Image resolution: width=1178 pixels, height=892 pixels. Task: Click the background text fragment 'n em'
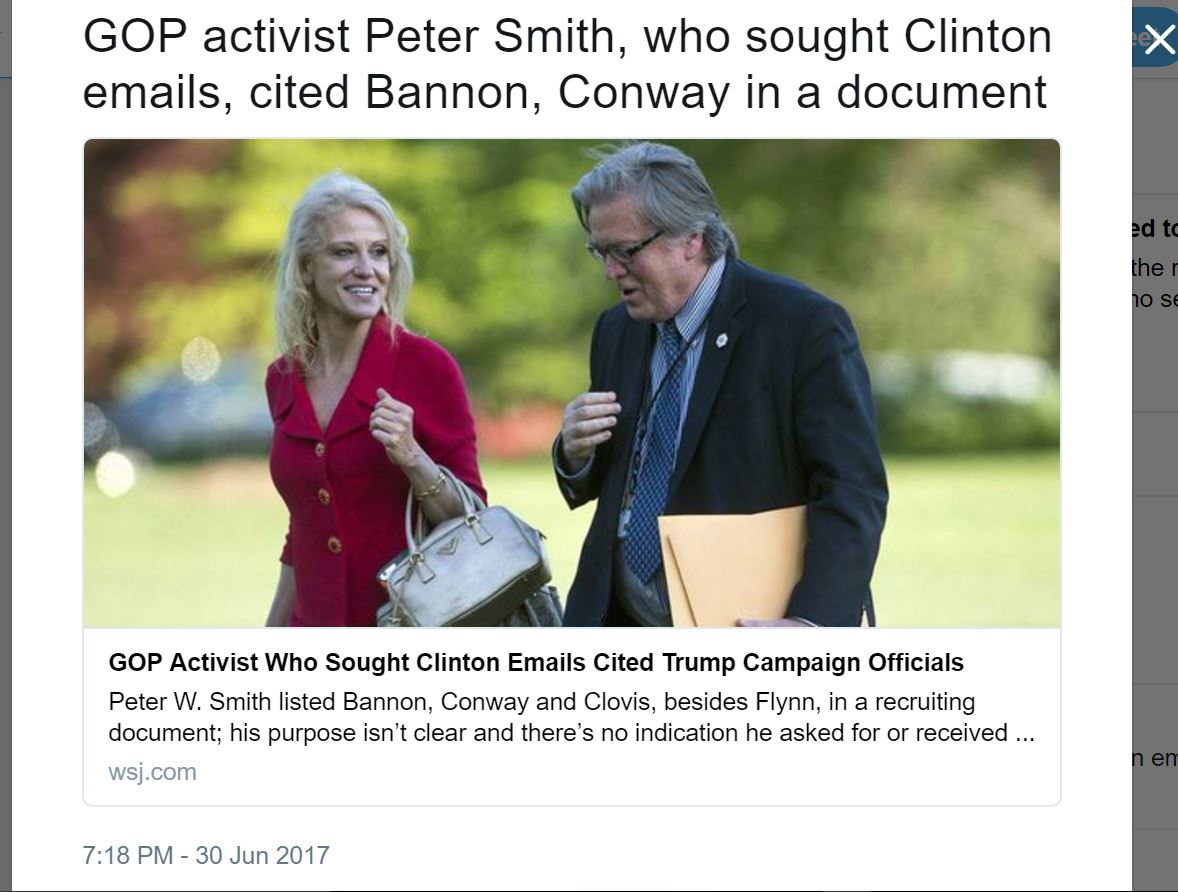click(x=1155, y=758)
